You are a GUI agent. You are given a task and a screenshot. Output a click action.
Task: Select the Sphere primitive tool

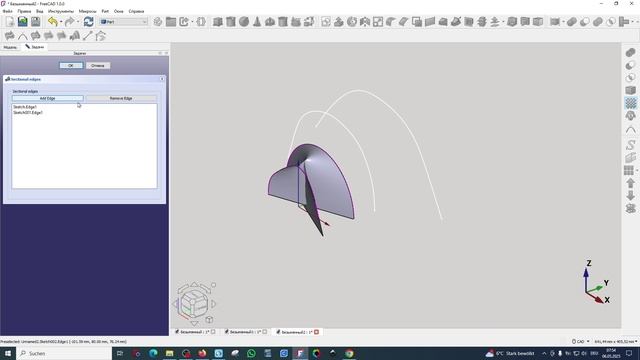tap(244, 22)
